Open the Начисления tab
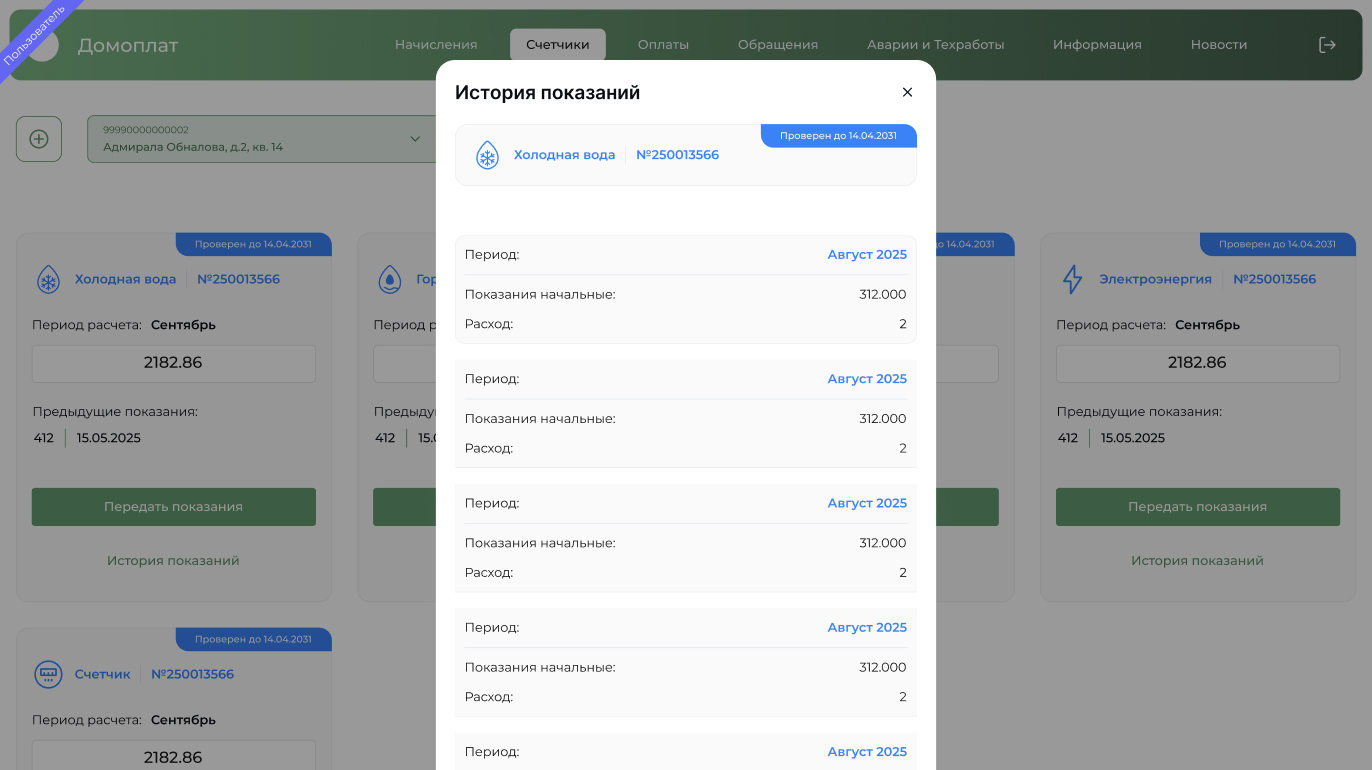Image resolution: width=1372 pixels, height=770 pixels. [436, 45]
